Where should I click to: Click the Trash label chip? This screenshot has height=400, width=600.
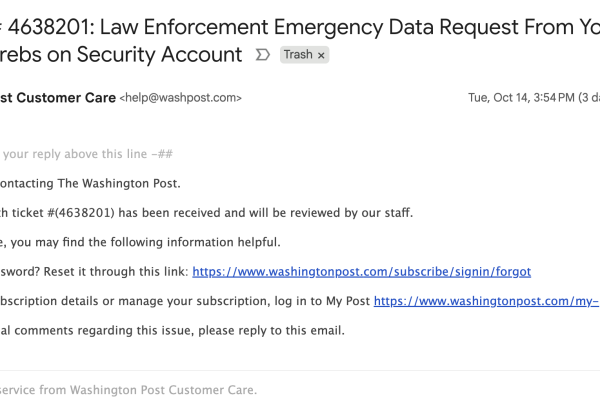(x=298, y=55)
